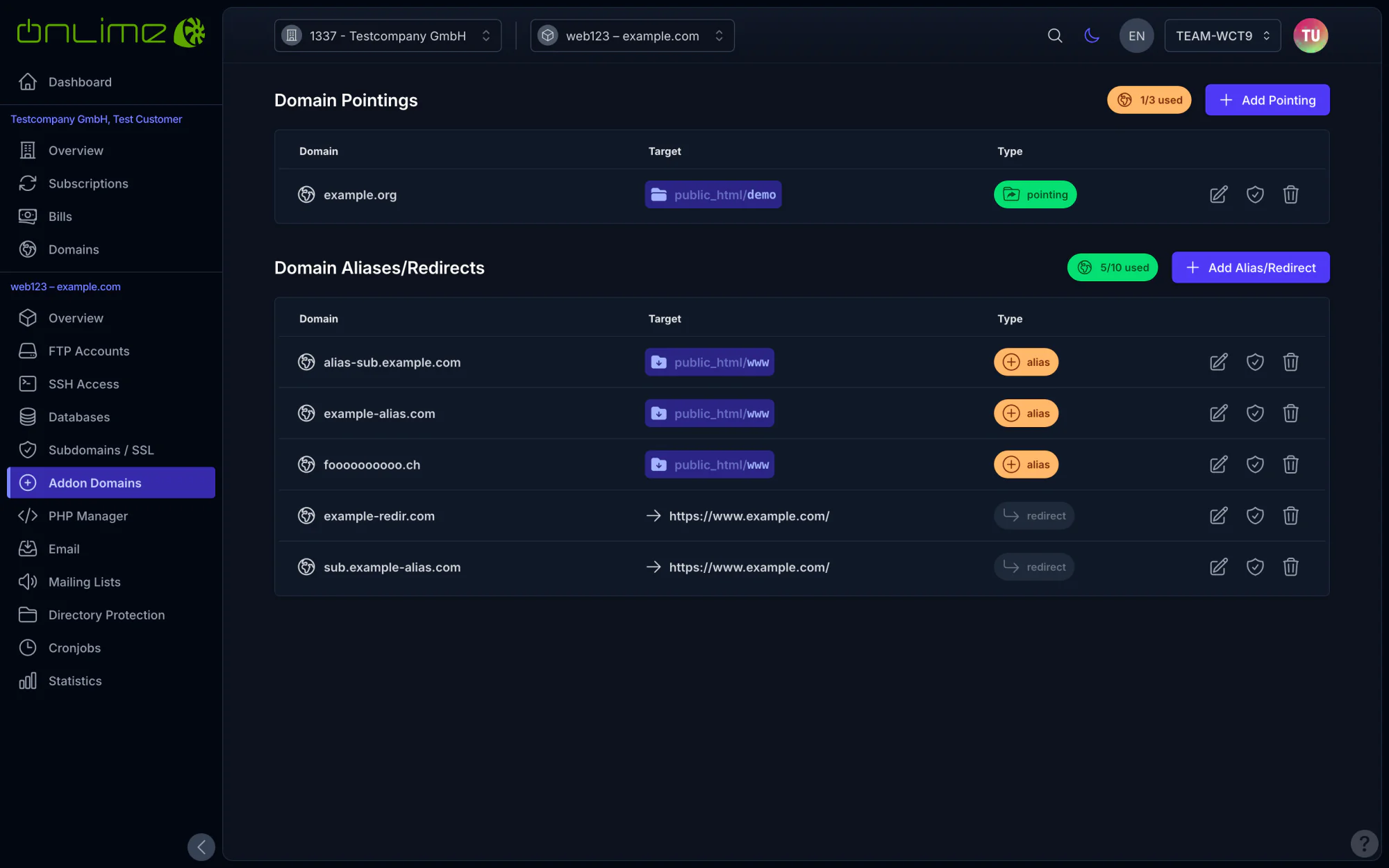1389x868 pixels.
Task: Collapse the sidebar with arrow button
Action: tap(201, 846)
